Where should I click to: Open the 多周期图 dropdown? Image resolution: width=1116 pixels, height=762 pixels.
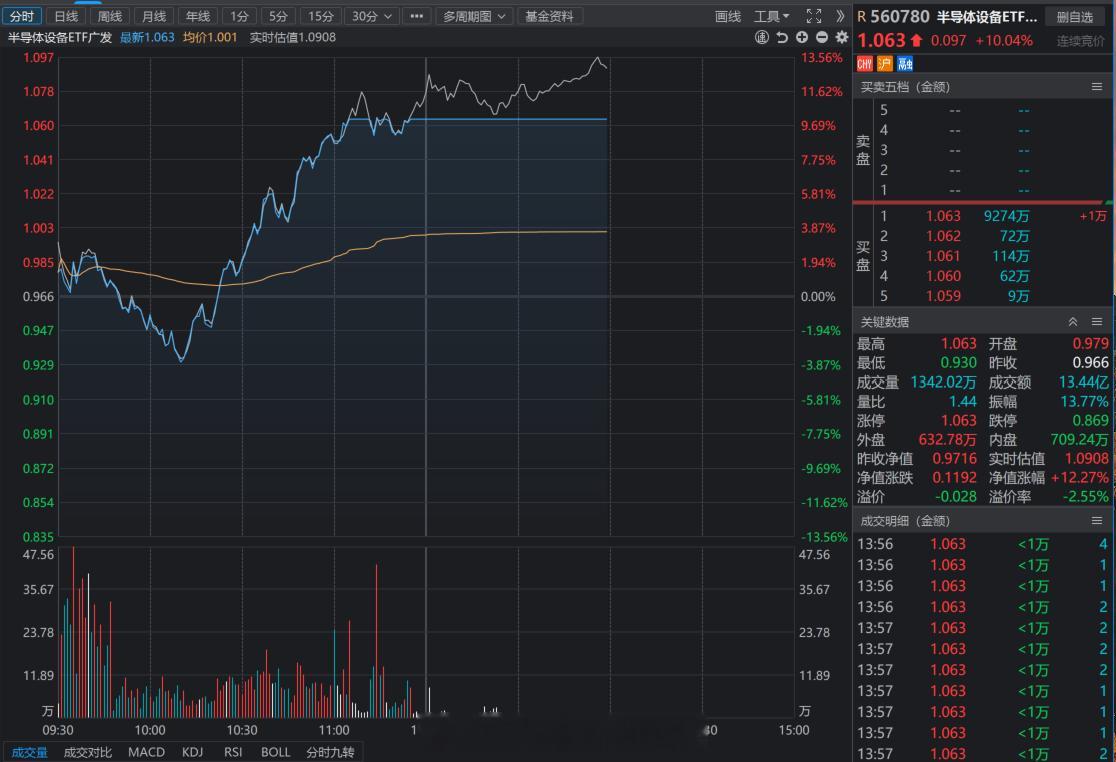(x=474, y=16)
